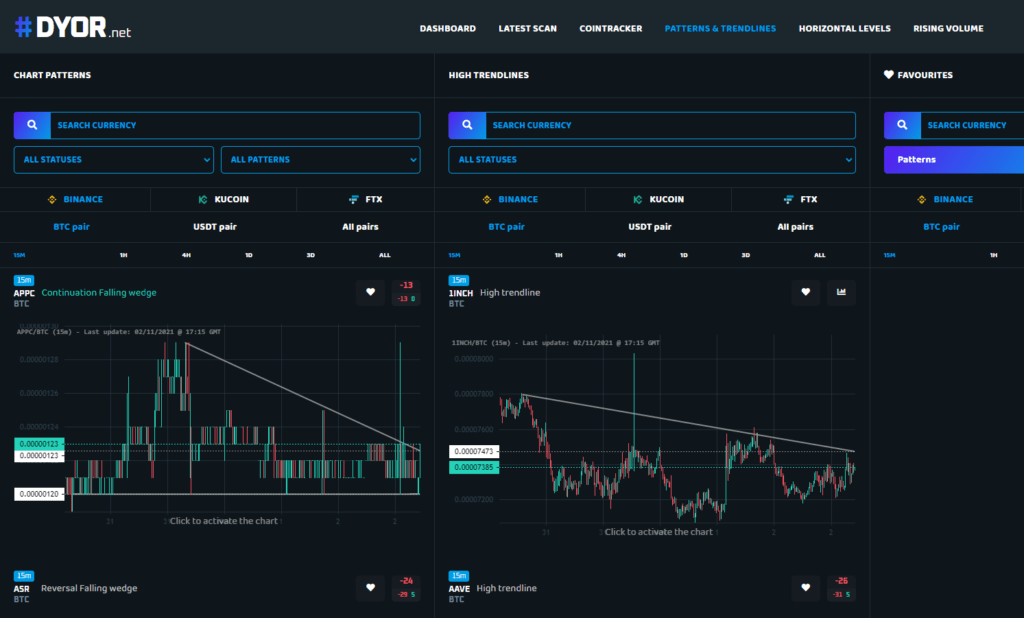Screen dimensions: 1024x618
Task: Open the Latest Scan page
Action: (x=528, y=28)
